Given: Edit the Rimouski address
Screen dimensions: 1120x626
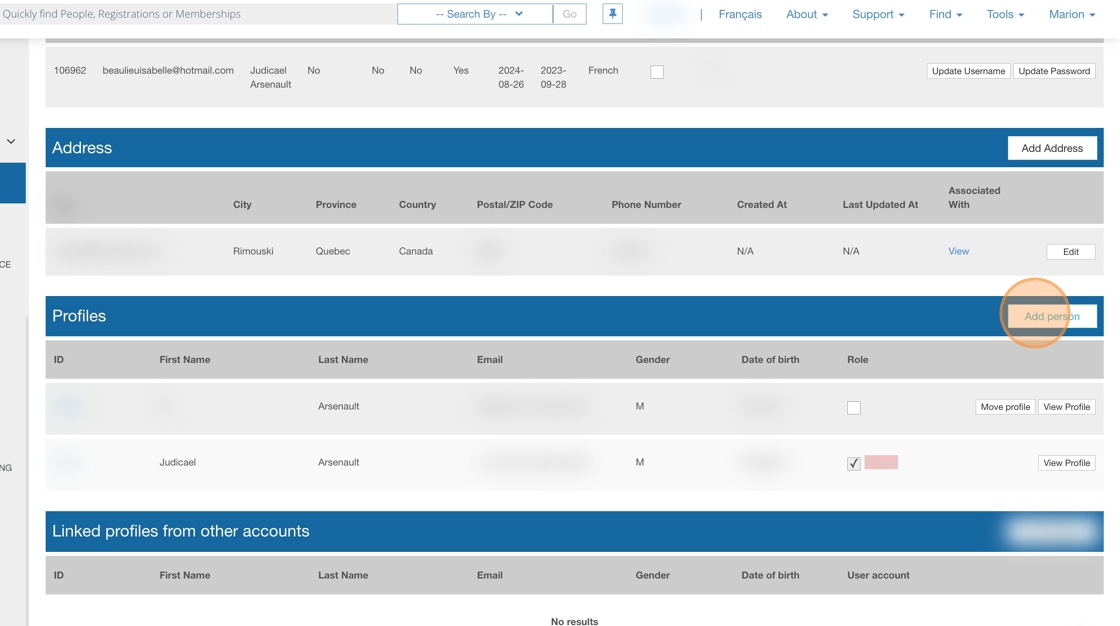Looking at the screenshot, I should coord(1070,252).
